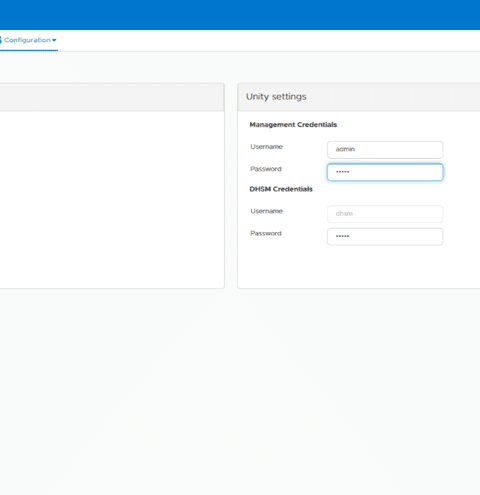Click the Management Credentials heading
480x495 pixels.
(x=293, y=125)
